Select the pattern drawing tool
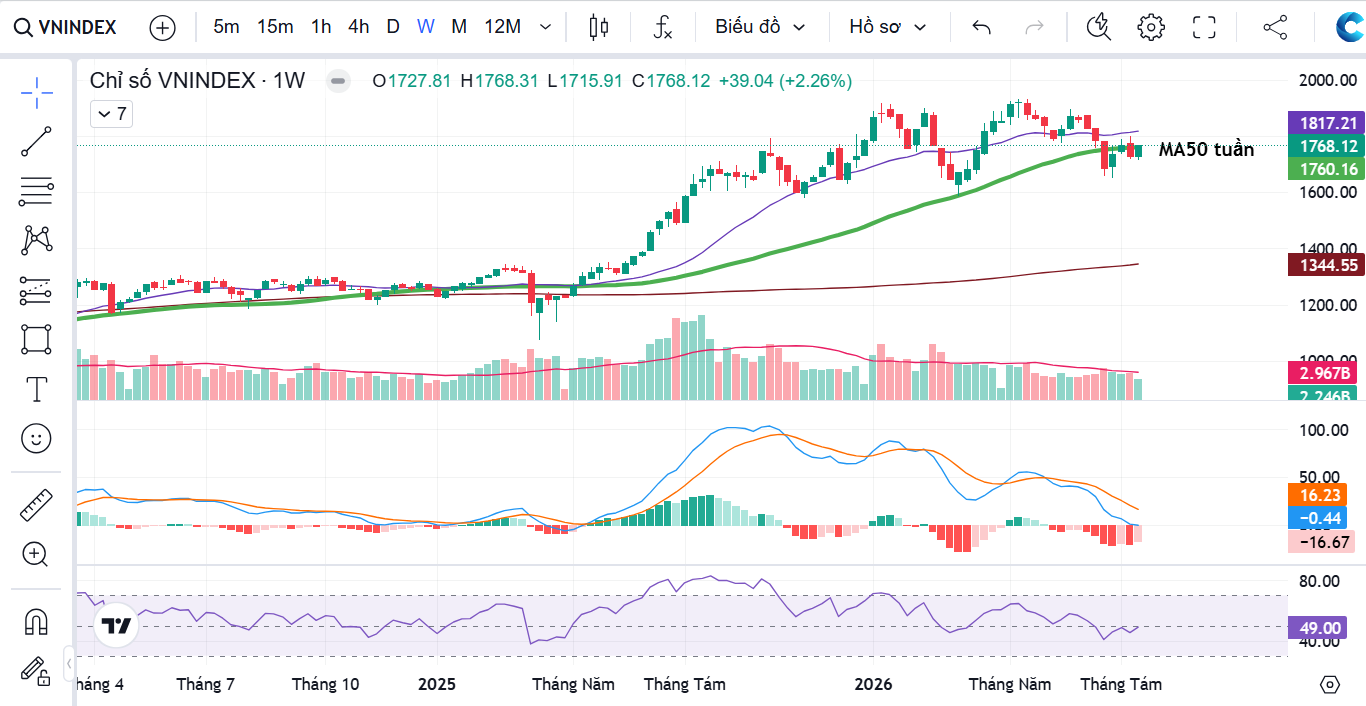Screen dimensions: 1366x706 point(37,240)
